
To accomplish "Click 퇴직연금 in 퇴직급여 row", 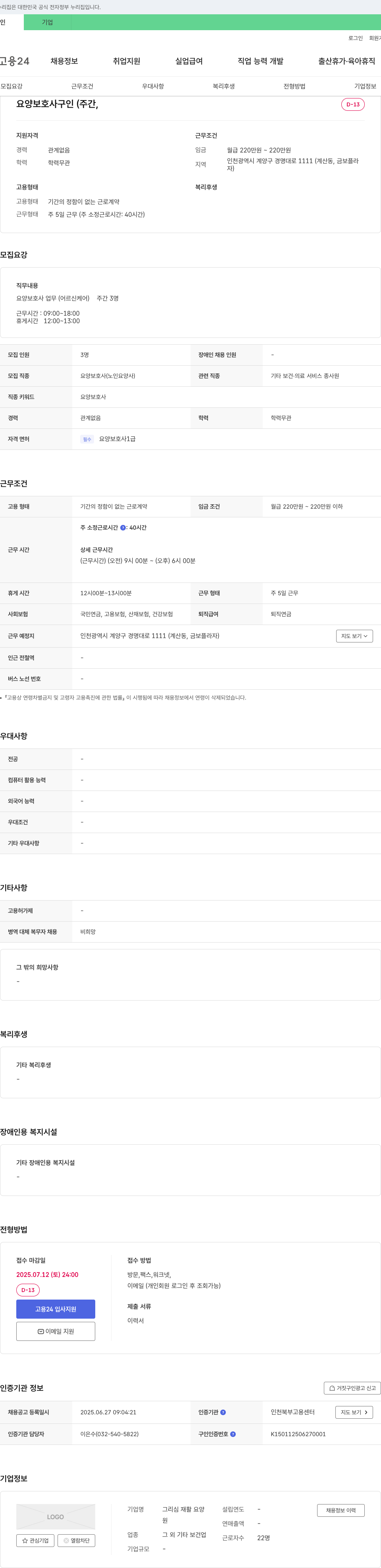I will pyautogui.click(x=281, y=614).
